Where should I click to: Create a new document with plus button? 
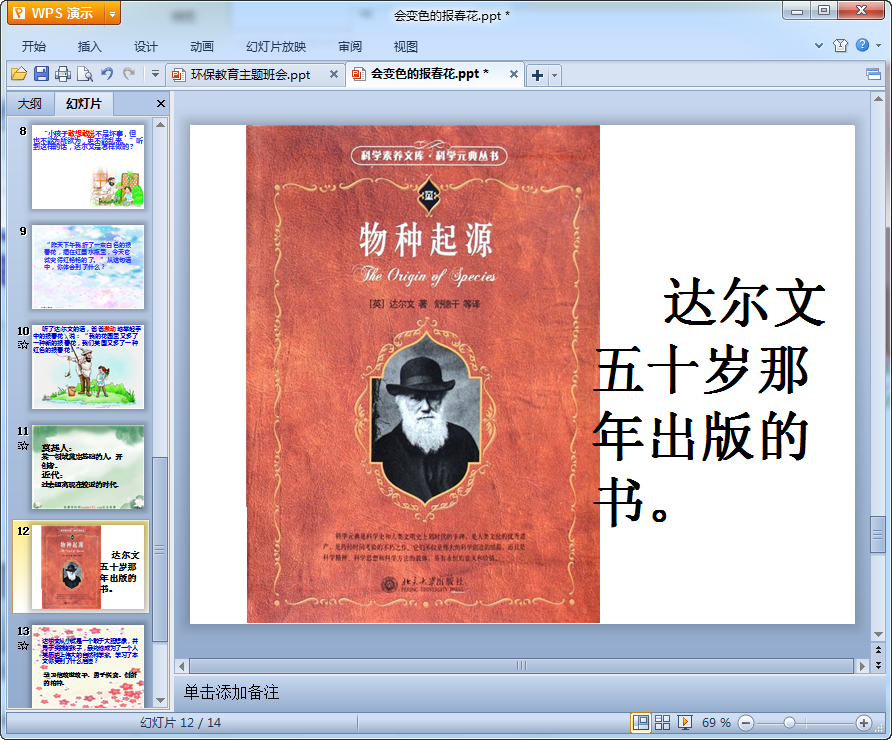pos(537,75)
